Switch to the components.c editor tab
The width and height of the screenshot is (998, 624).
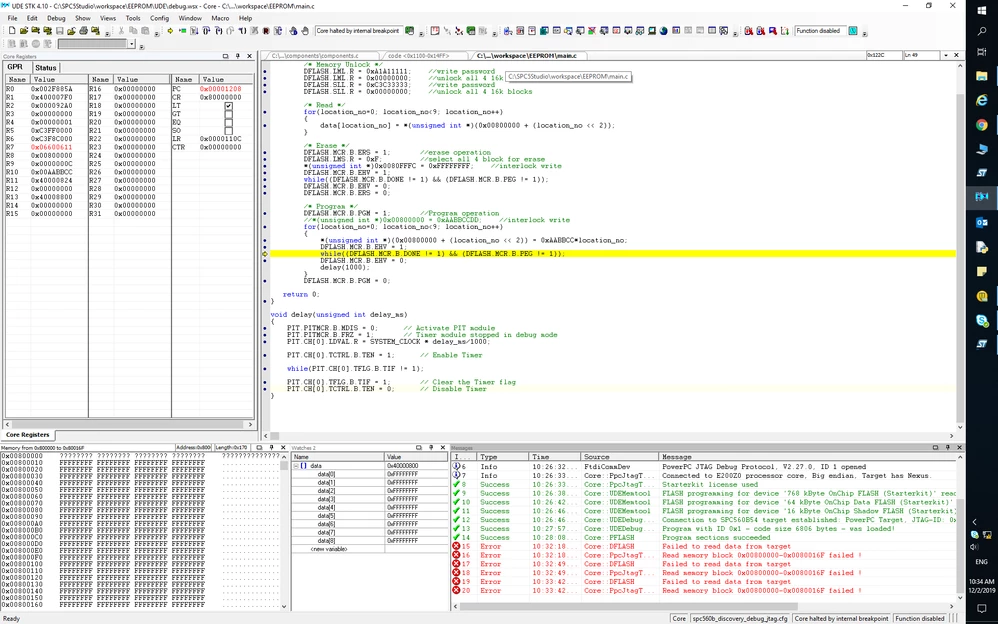(x=314, y=56)
